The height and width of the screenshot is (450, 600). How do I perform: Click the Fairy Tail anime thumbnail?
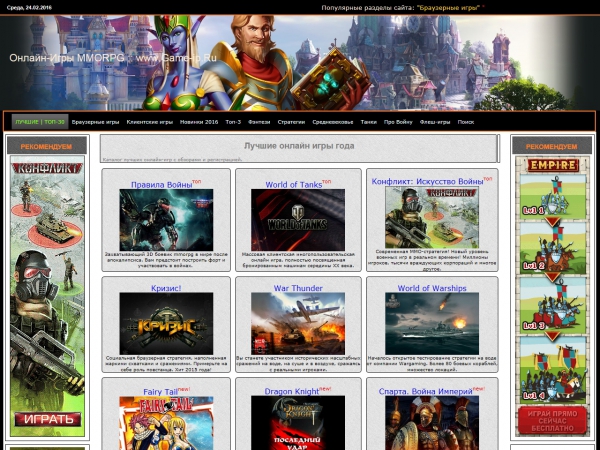coord(166,423)
